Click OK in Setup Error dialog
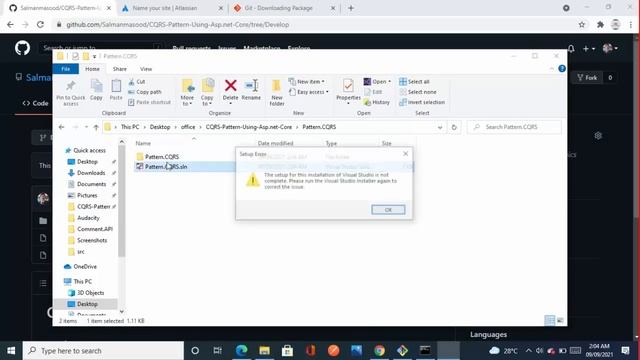 tap(388, 209)
